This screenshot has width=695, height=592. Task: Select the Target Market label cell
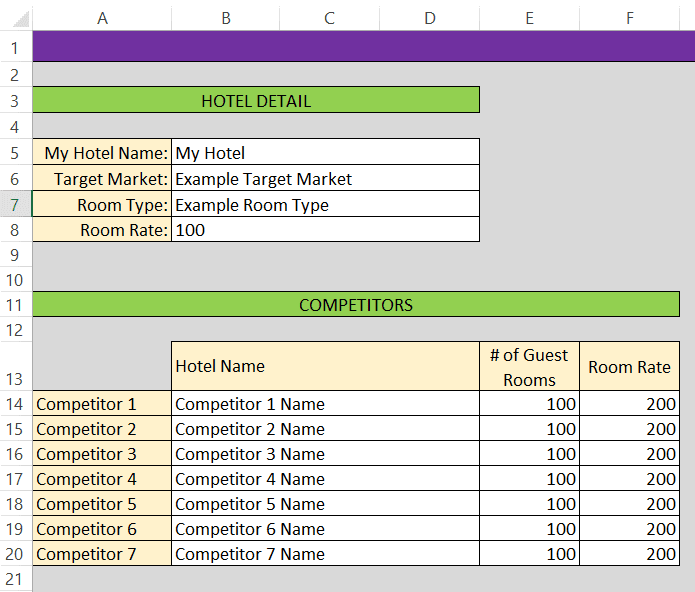(102, 179)
